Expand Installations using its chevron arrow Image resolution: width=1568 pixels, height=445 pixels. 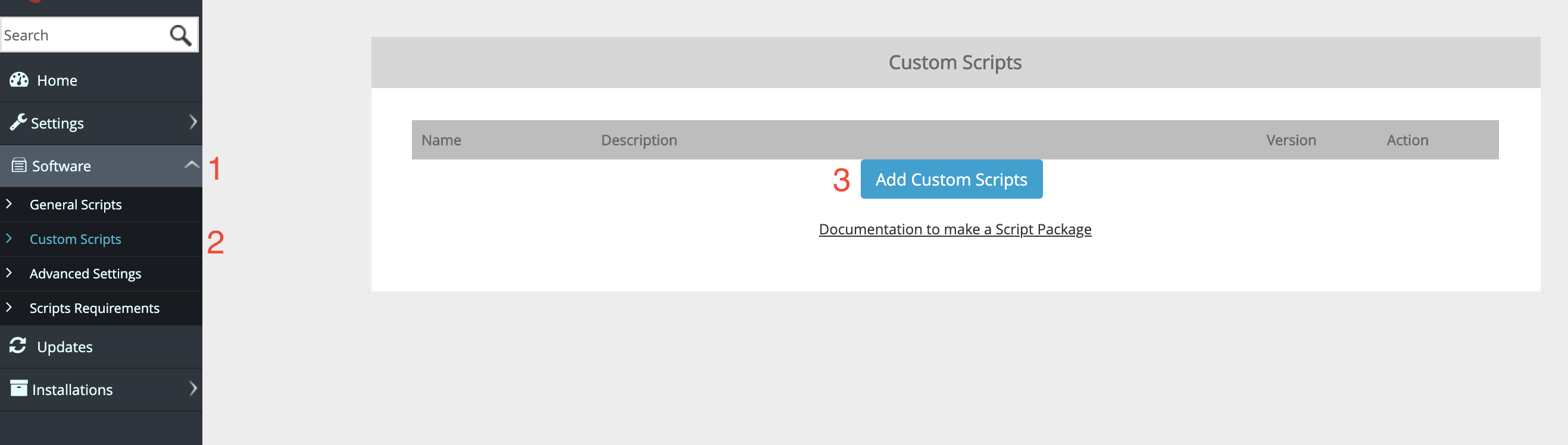point(192,388)
